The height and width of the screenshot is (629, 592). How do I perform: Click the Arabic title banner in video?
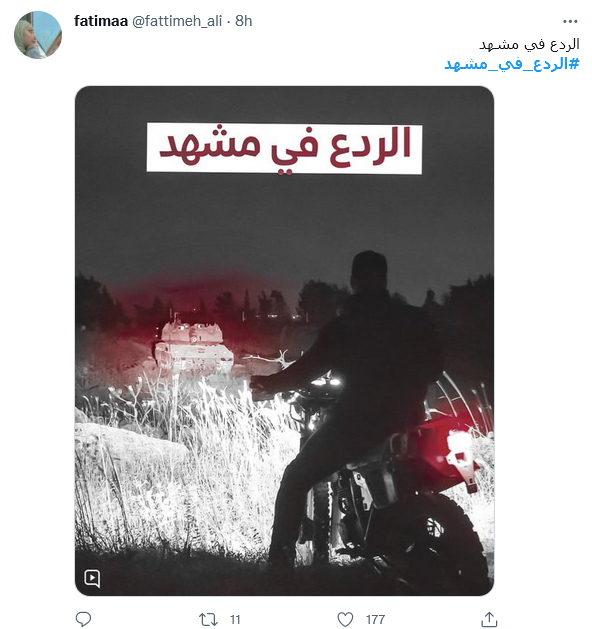point(284,148)
